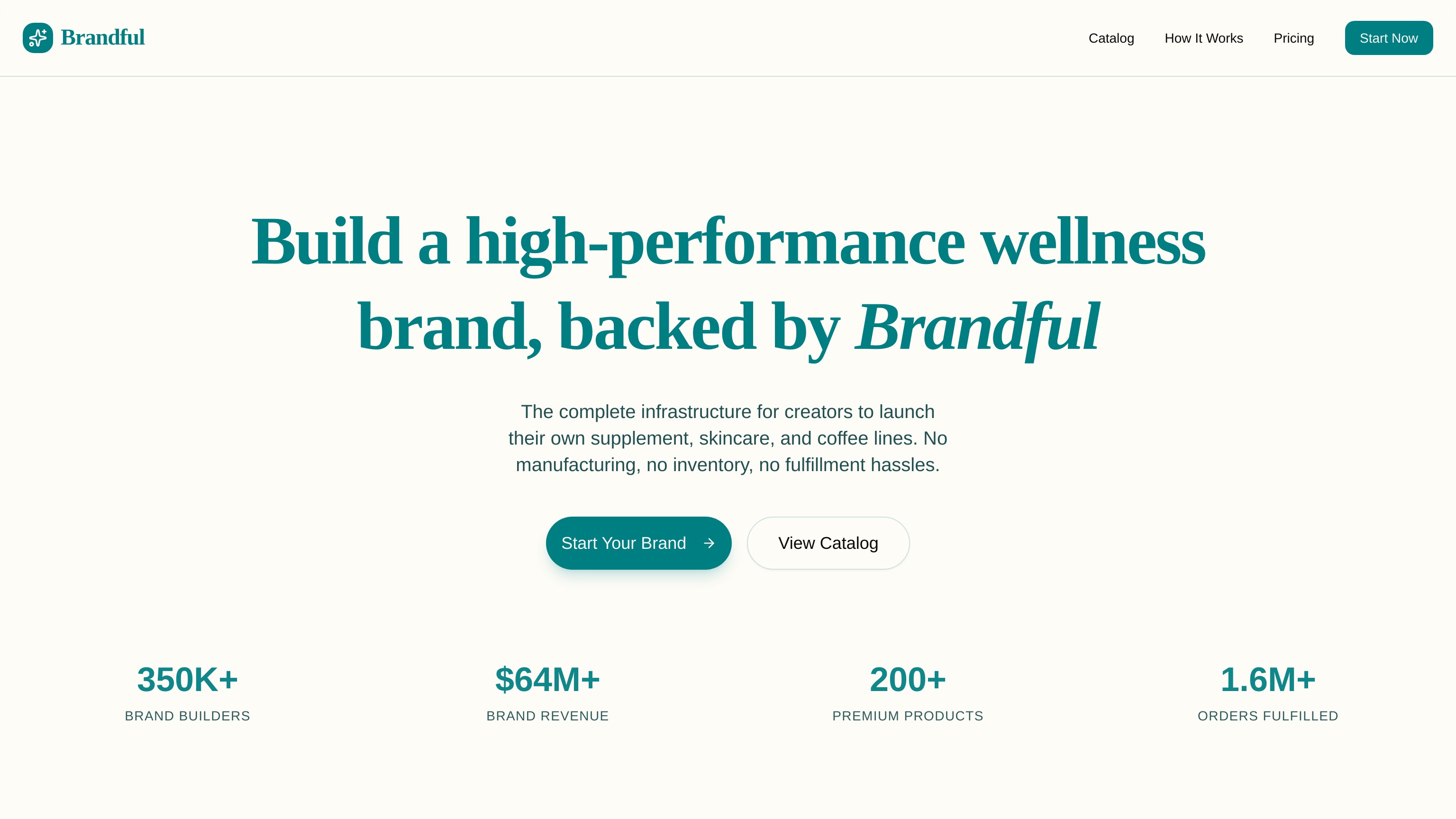Click the 200+ statistic number

(908, 679)
